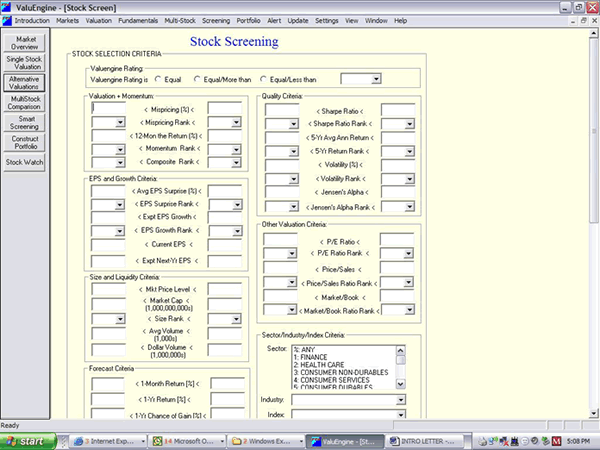Viewport: 600px width, 450px height.
Task: Open the maximum EPS Growth Rank dropdown
Action: pyautogui.click(x=237, y=231)
